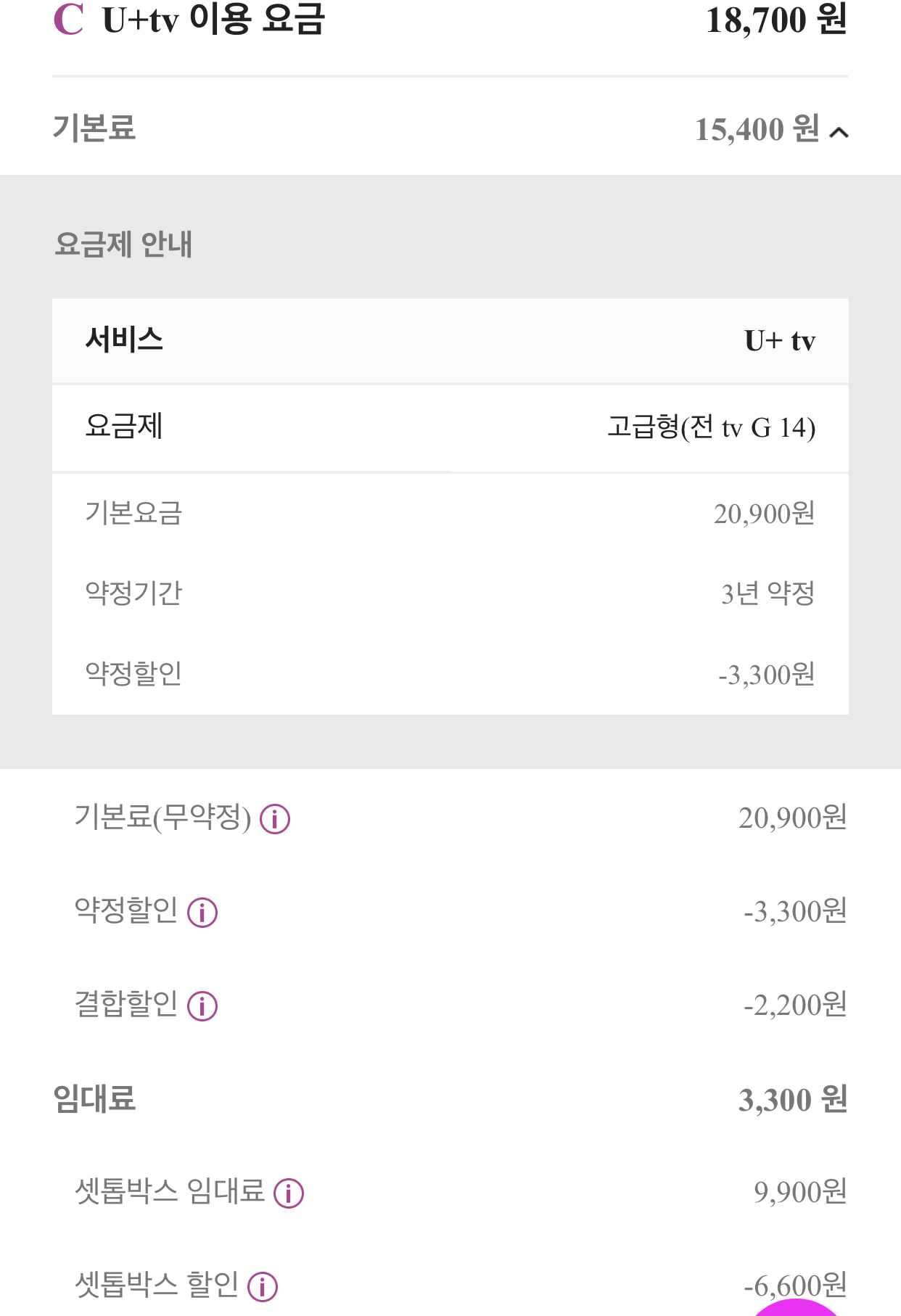Select the 서비스 table row label
The image size is (901, 1316).
[124, 340]
